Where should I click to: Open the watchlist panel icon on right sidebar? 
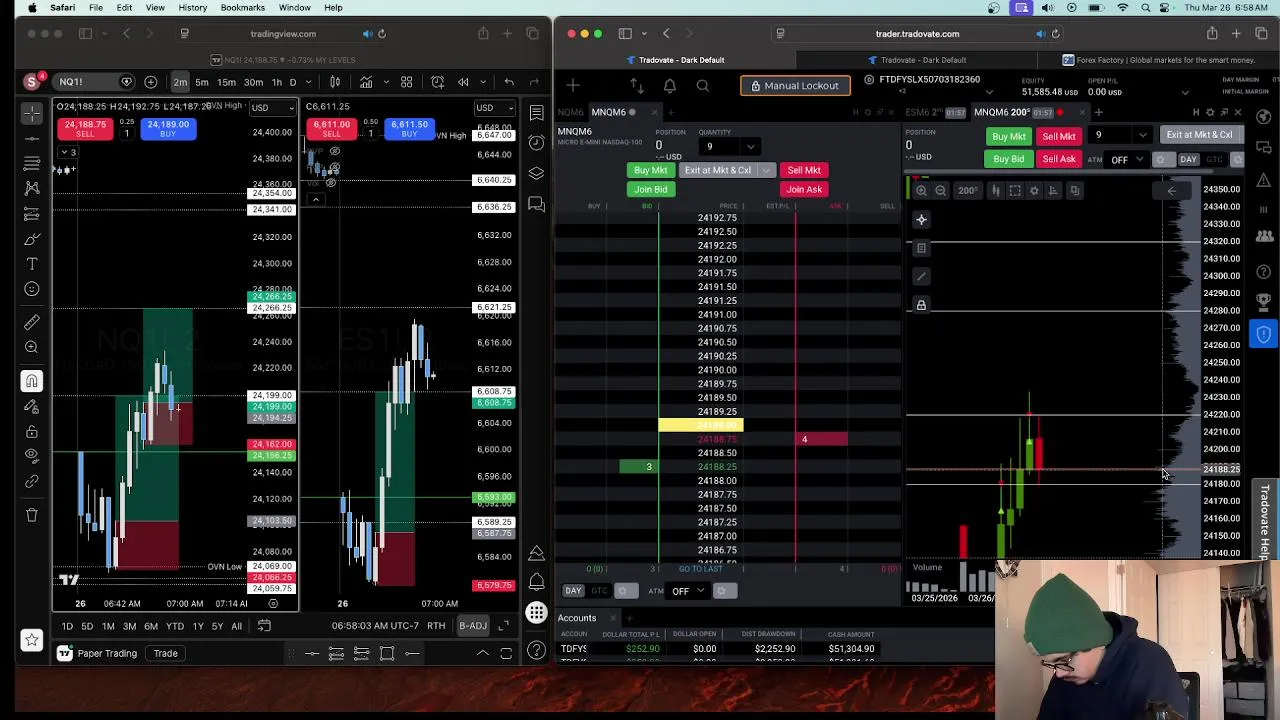[537, 113]
